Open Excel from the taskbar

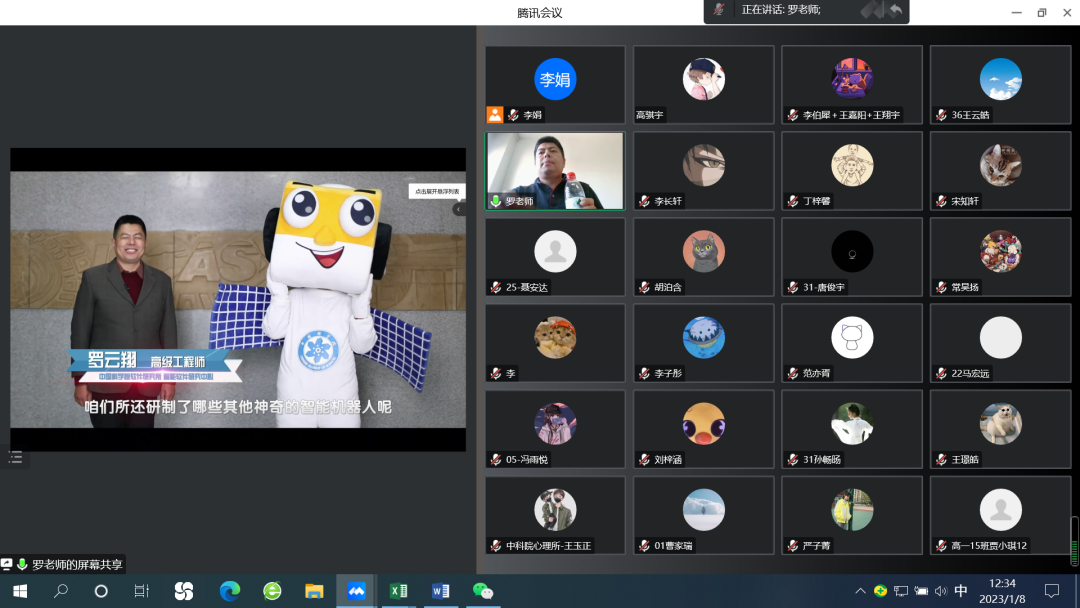tap(399, 591)
